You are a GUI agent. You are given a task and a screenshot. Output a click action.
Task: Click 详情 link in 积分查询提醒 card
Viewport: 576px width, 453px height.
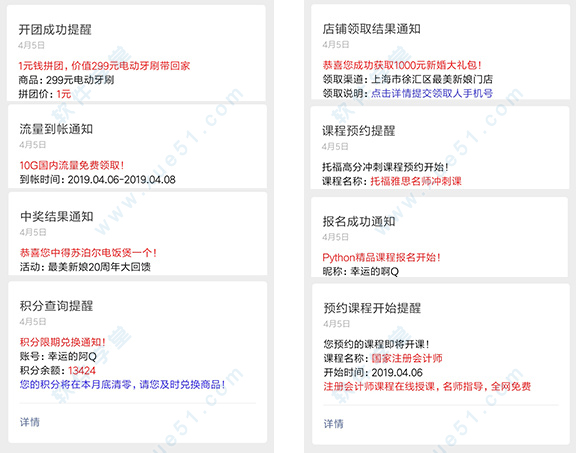(30, 422)
